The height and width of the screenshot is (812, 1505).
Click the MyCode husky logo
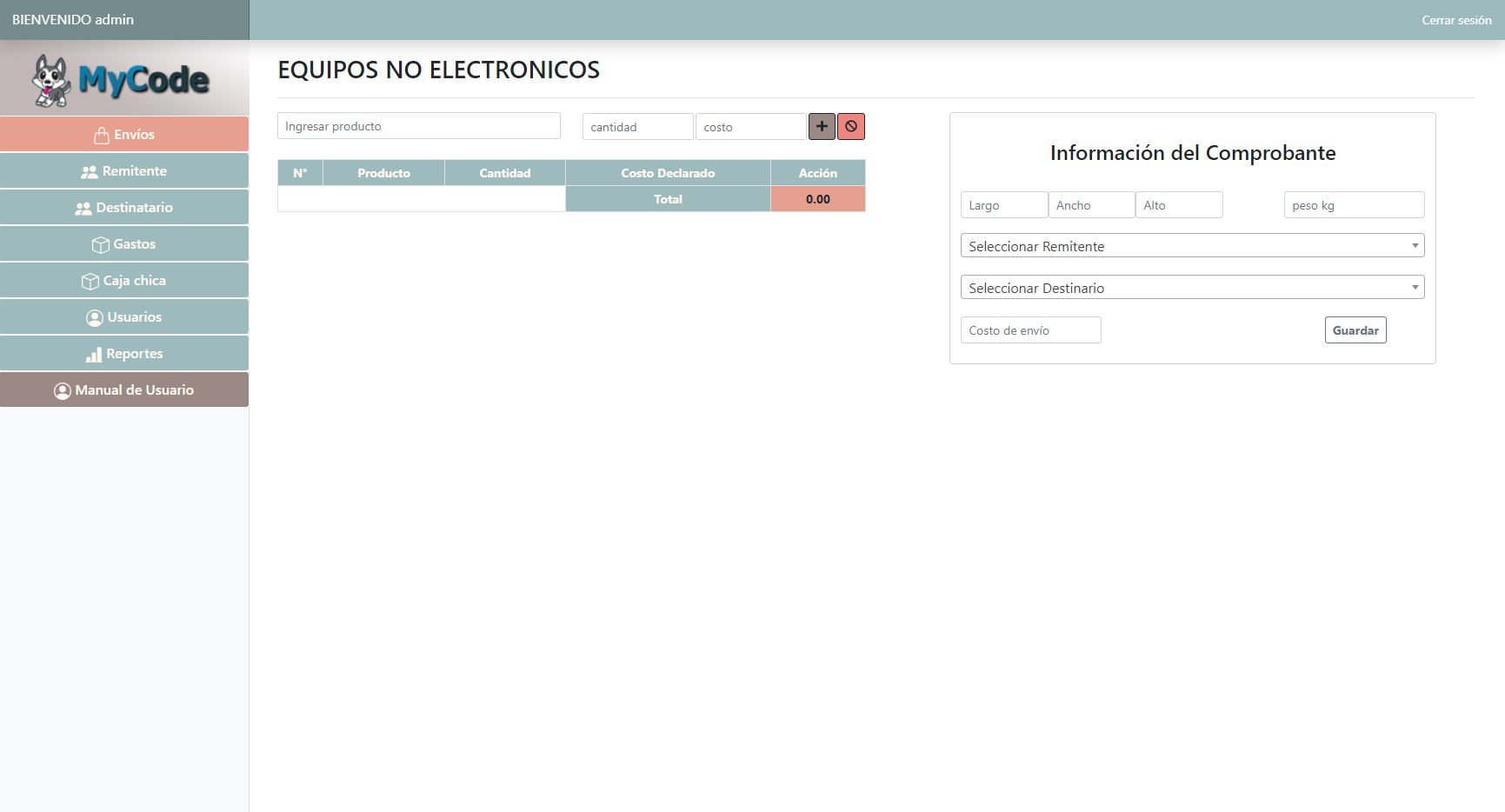pos(123,80)
